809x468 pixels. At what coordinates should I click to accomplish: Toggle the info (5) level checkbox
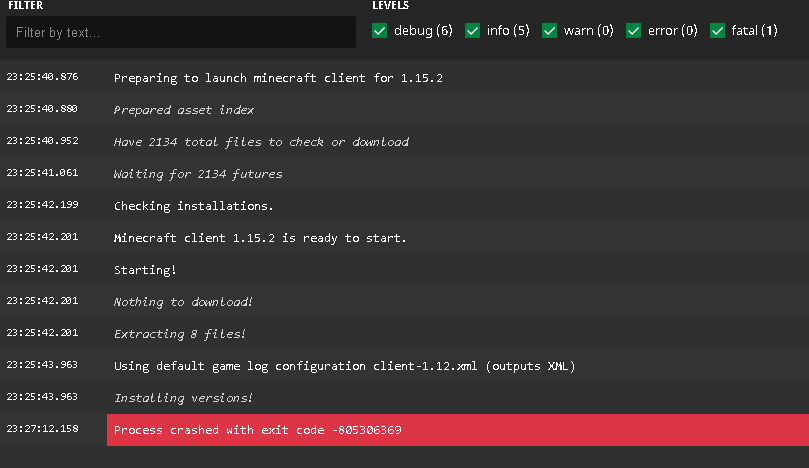pos(472,31)
